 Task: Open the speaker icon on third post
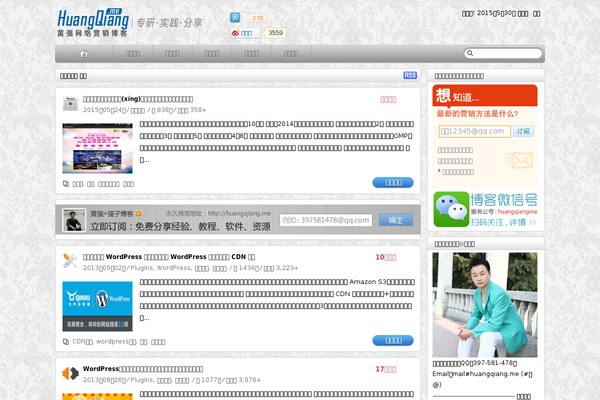(70, 373)
